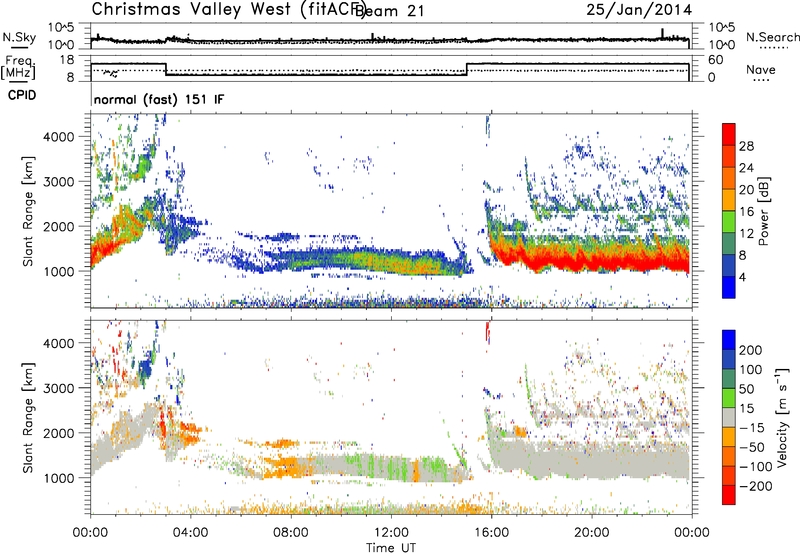Image resolution: width=800 pixels, height=554 pixels.
Task: Click the "-50" value on Velocity scale
Action: (x=752, y=447)
